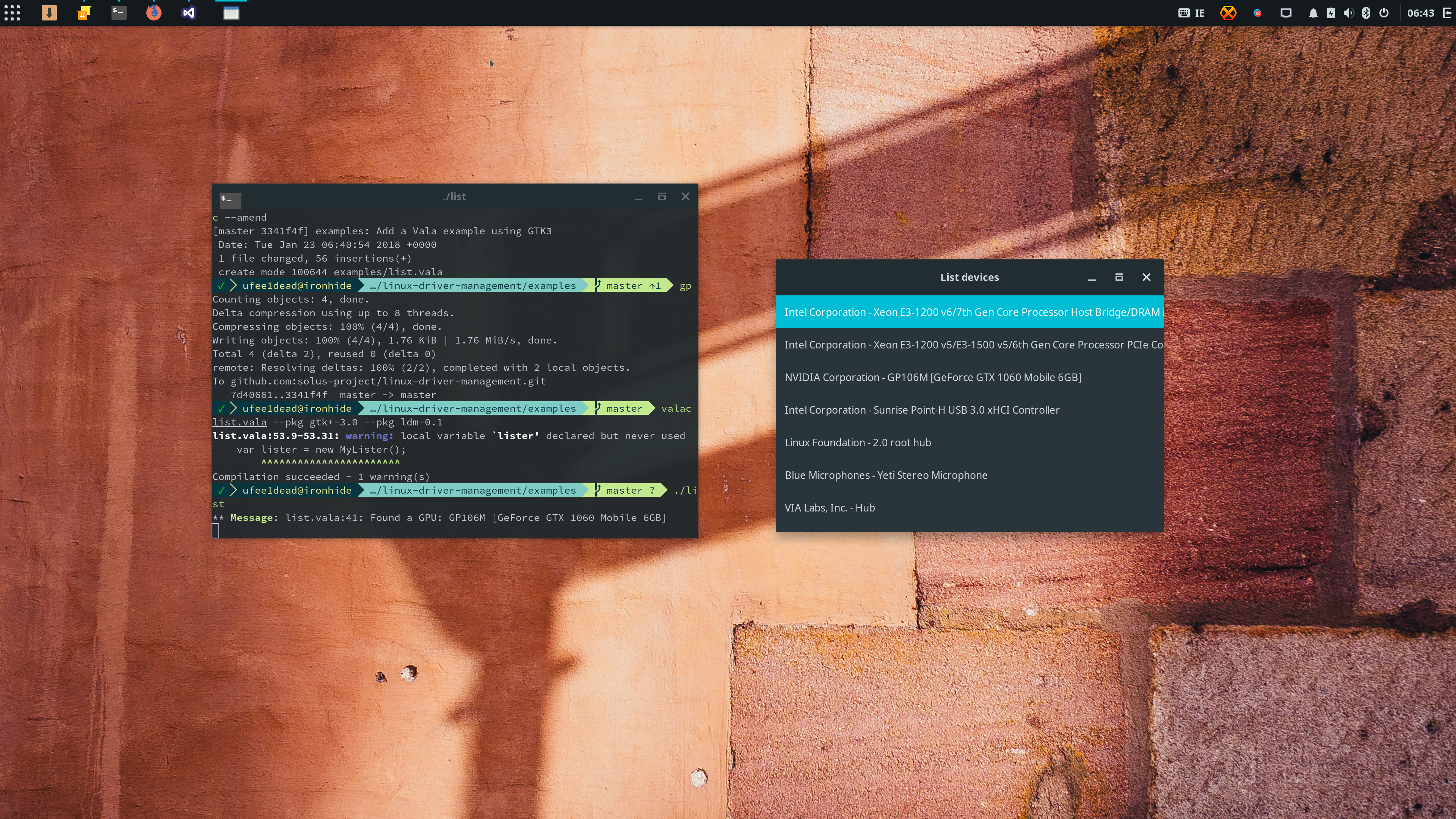Open the power/session menu icon

(x=1384, y=13)
